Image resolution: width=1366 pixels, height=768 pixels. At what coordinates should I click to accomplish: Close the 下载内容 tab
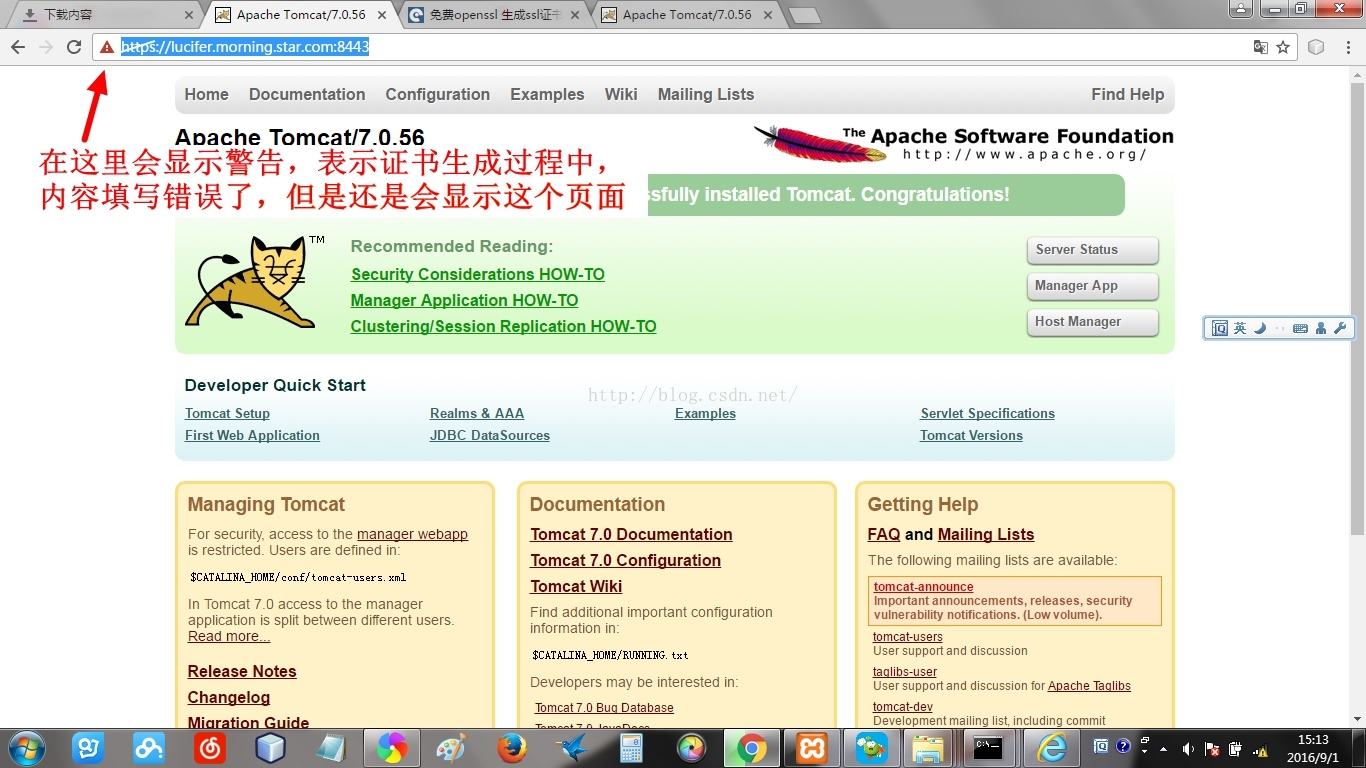click(x=190, y=15)
